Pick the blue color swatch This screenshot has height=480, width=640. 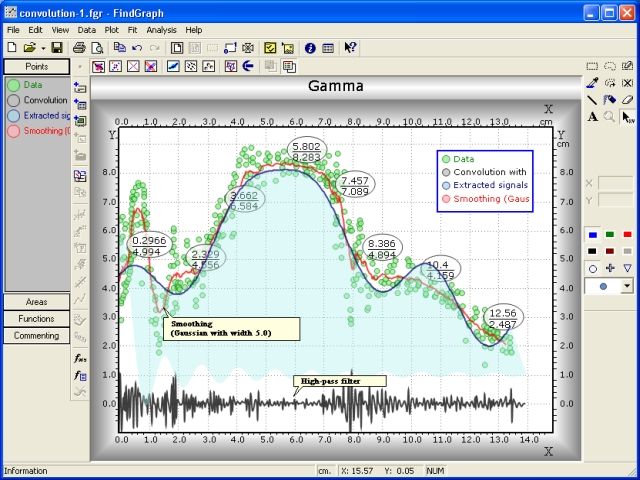pos(592,234)
